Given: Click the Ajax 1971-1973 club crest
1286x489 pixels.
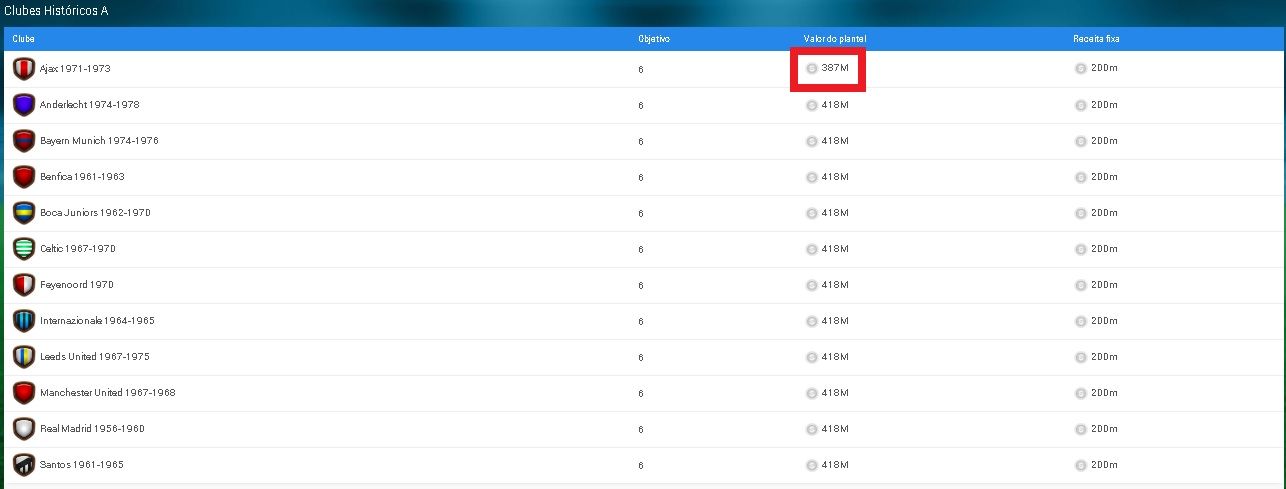Looking at the screenshot, I should 24,69.
